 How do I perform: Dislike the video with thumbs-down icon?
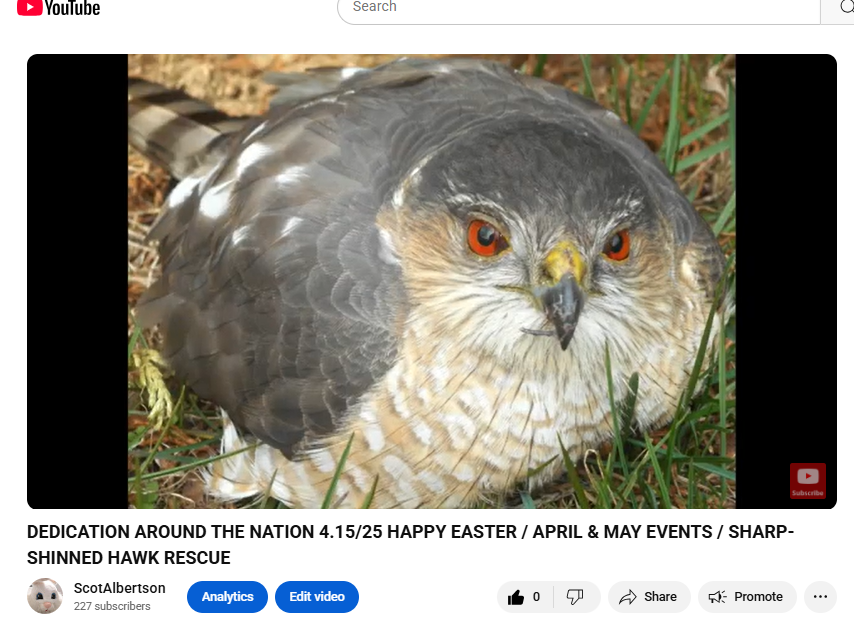coord(575,597)
